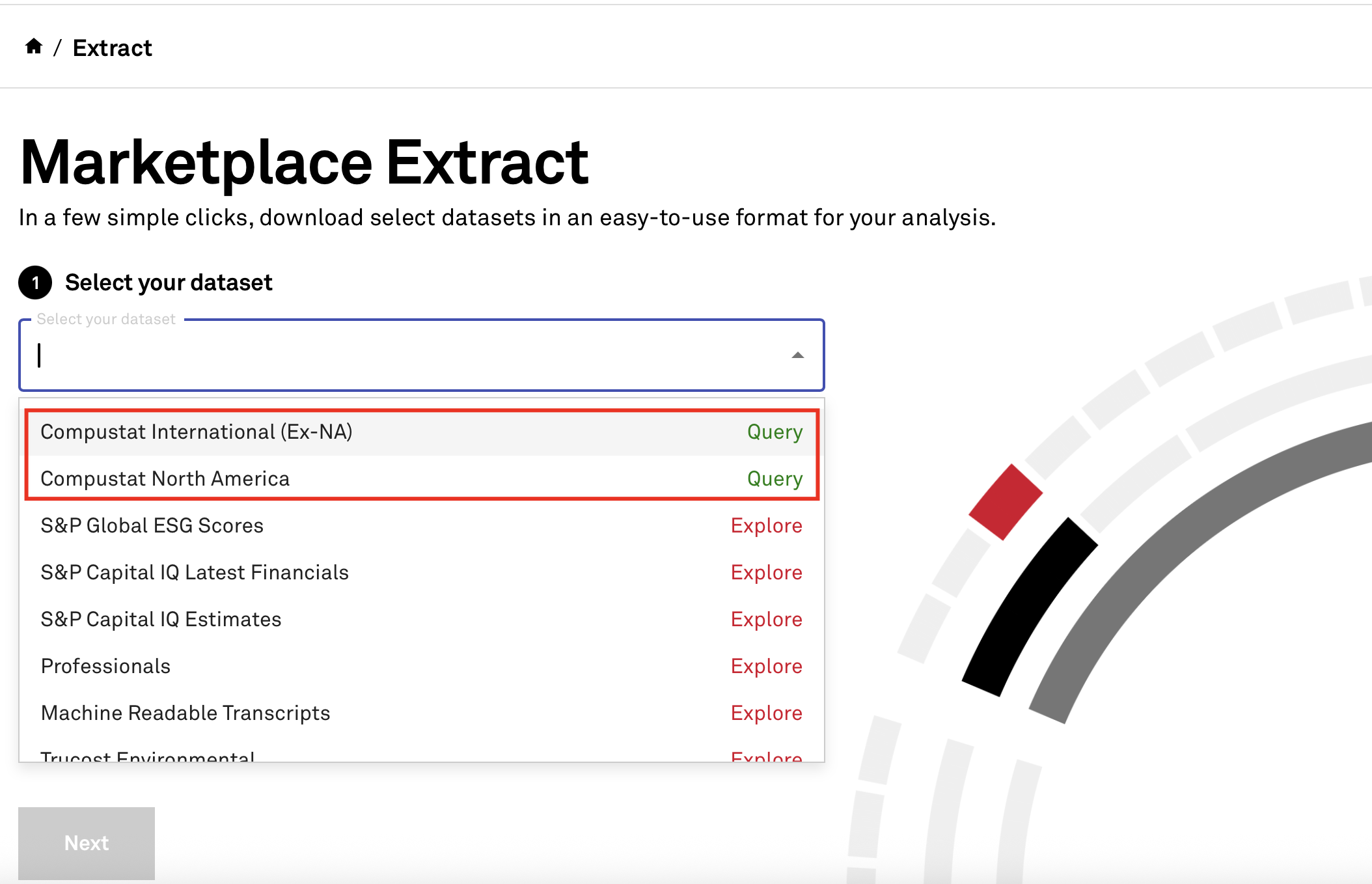Click the Select your dataset step heading

pos(169,283)
